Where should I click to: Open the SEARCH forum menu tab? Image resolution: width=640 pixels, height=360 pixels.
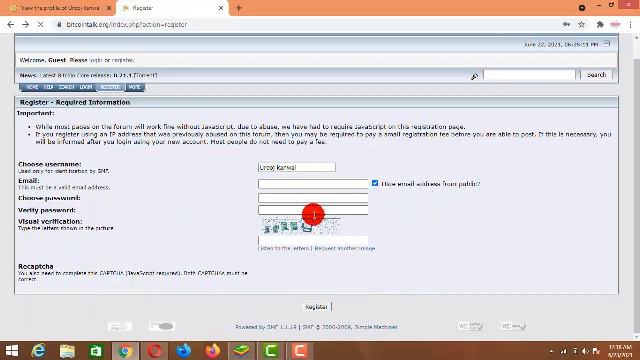tap(66, 87)
